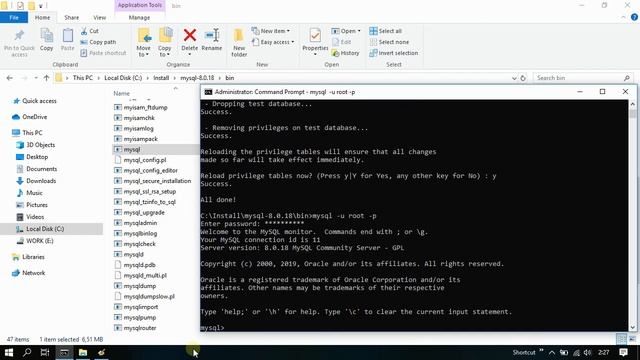Click Command Prompt scrollbar down arrow

coord(633,327)
